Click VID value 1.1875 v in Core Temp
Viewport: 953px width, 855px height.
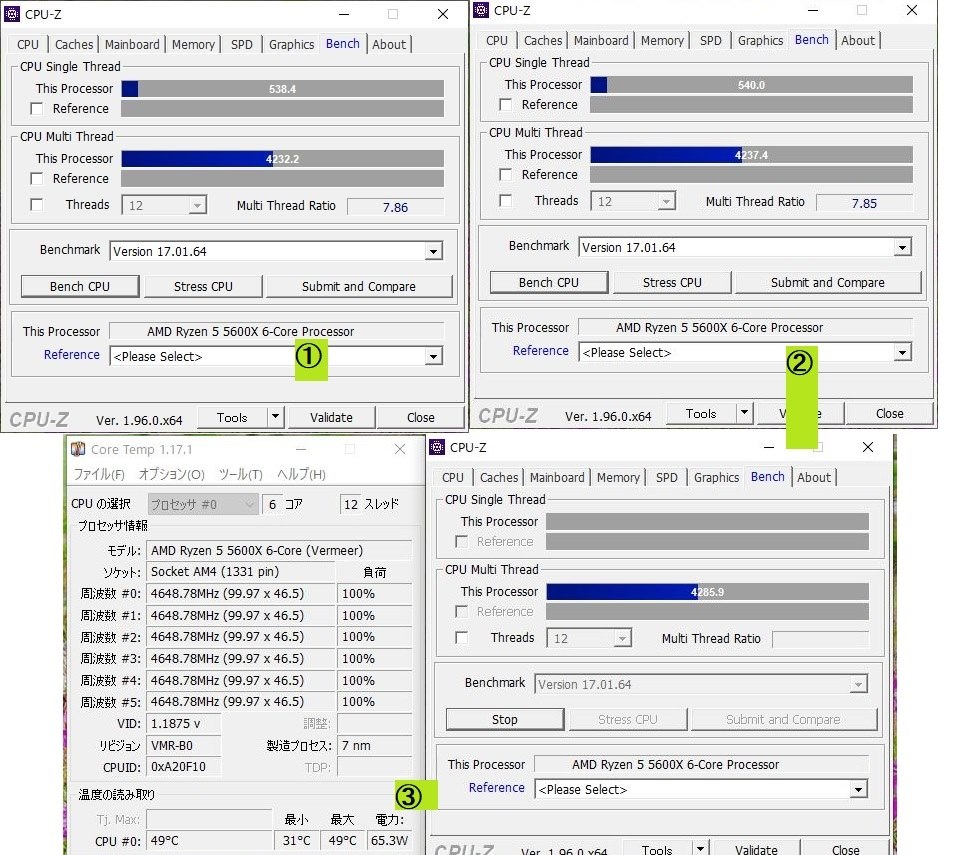pos(184,724)
